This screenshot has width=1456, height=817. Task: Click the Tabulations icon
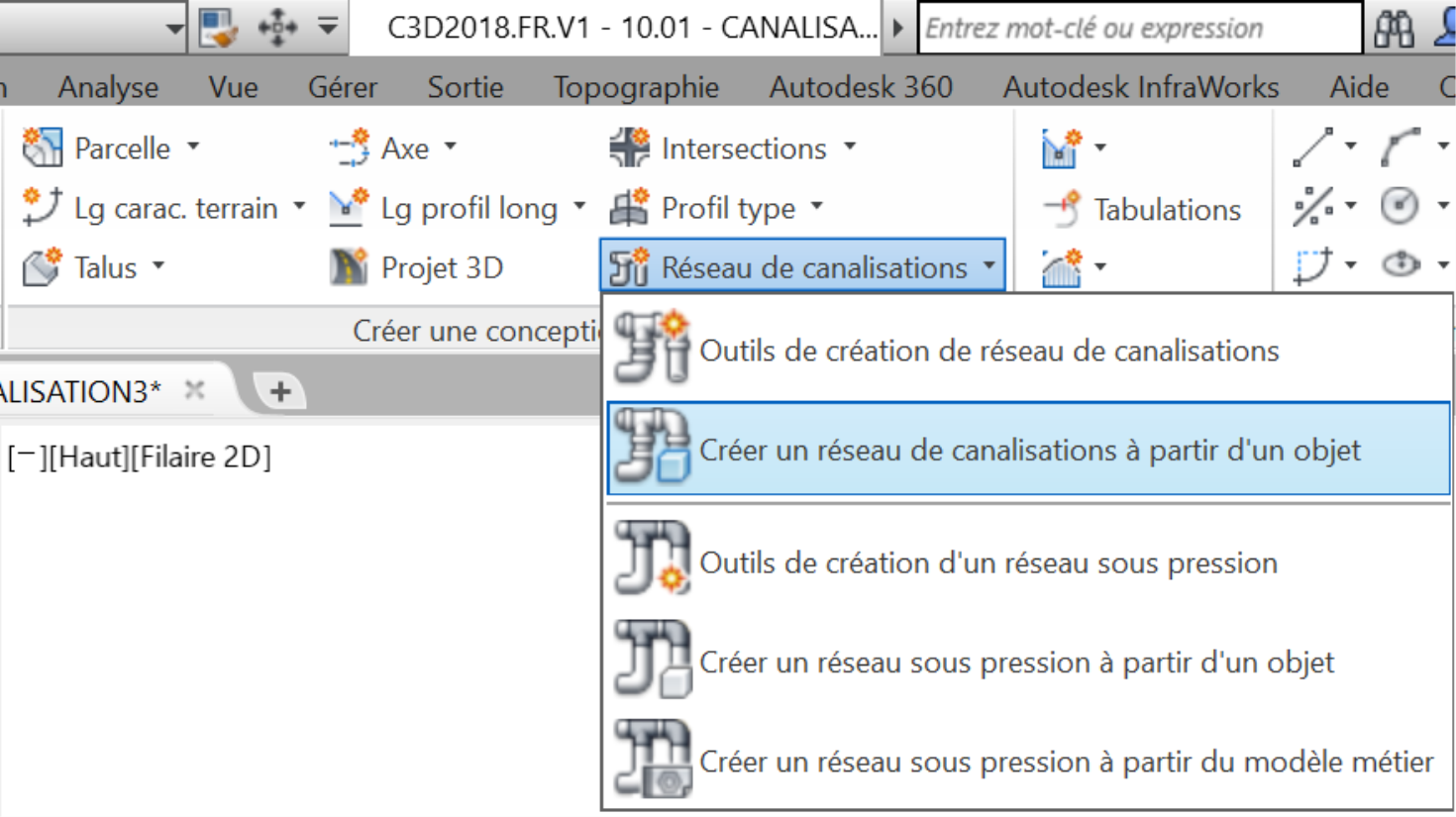coord(1062,209)
